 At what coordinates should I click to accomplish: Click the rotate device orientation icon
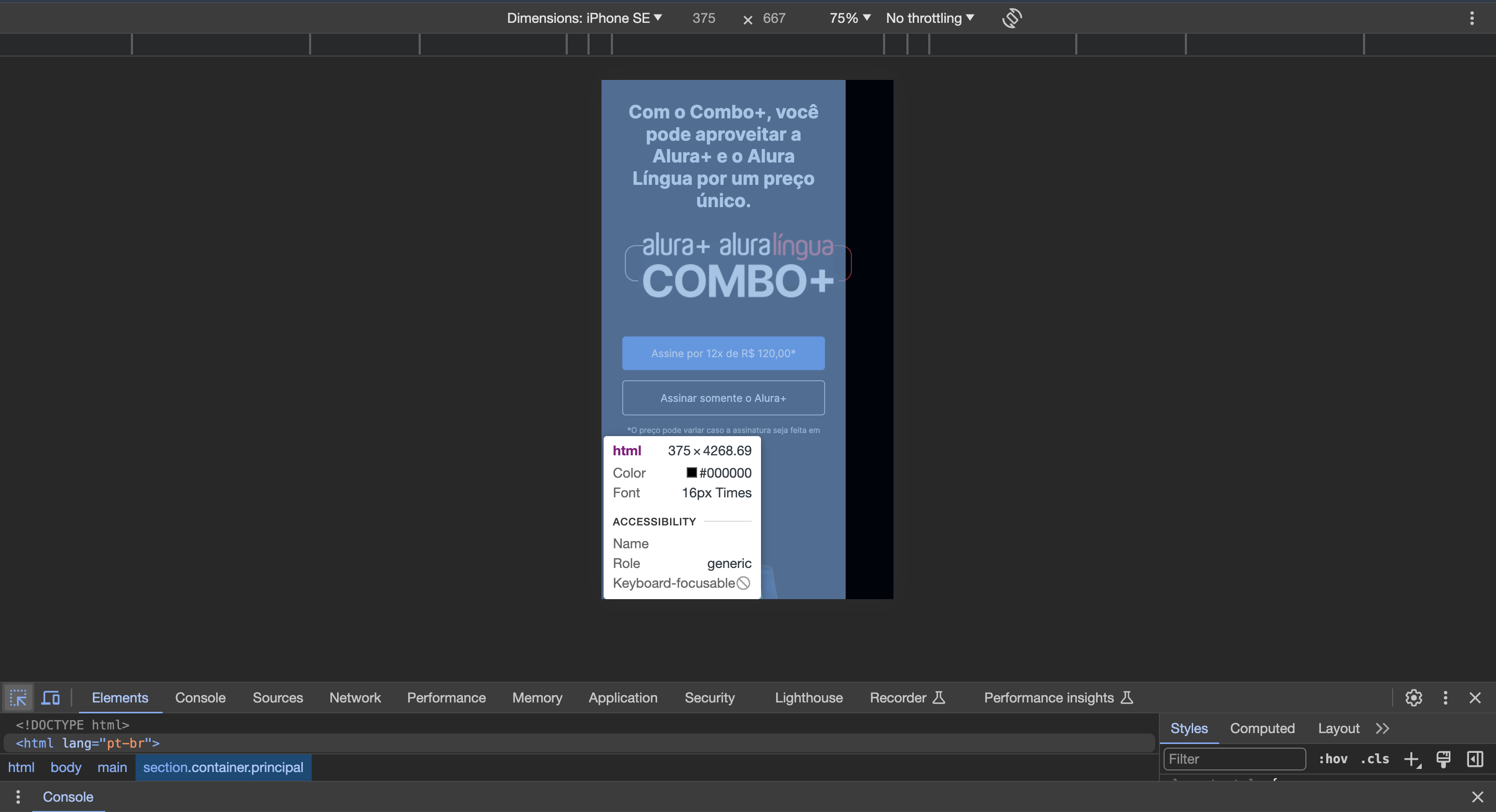[x=1012, y=18]
